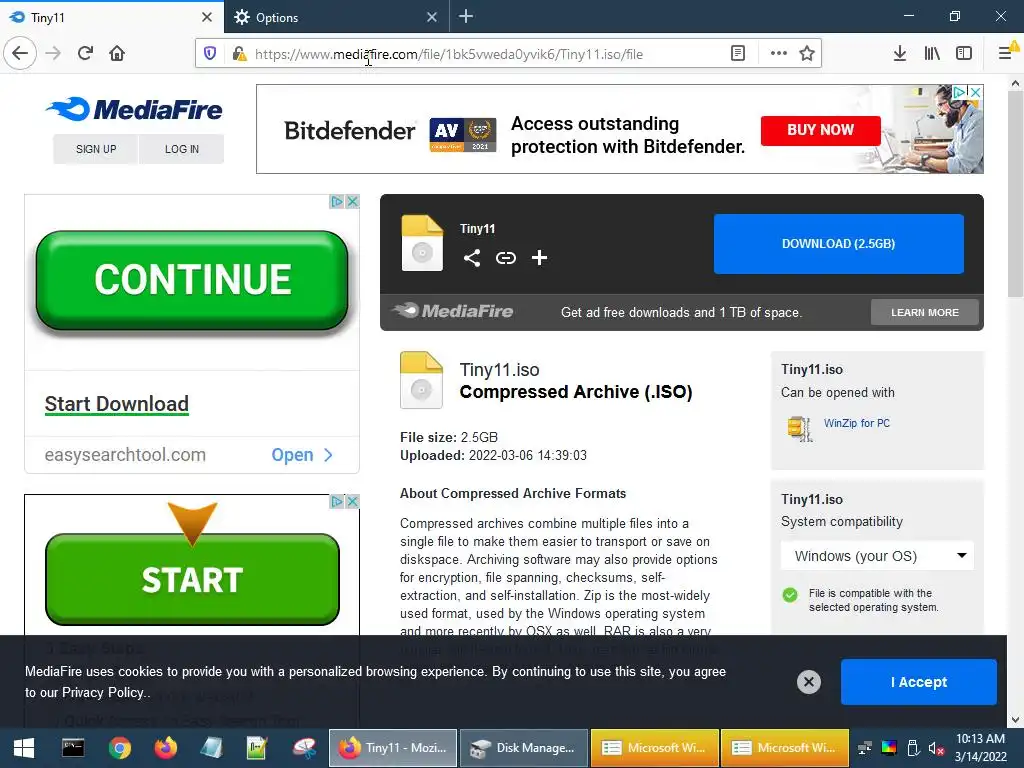The height and width of the screenshot is (768, 1024).
Task: Close the Options tab
Action: [432, 17]
